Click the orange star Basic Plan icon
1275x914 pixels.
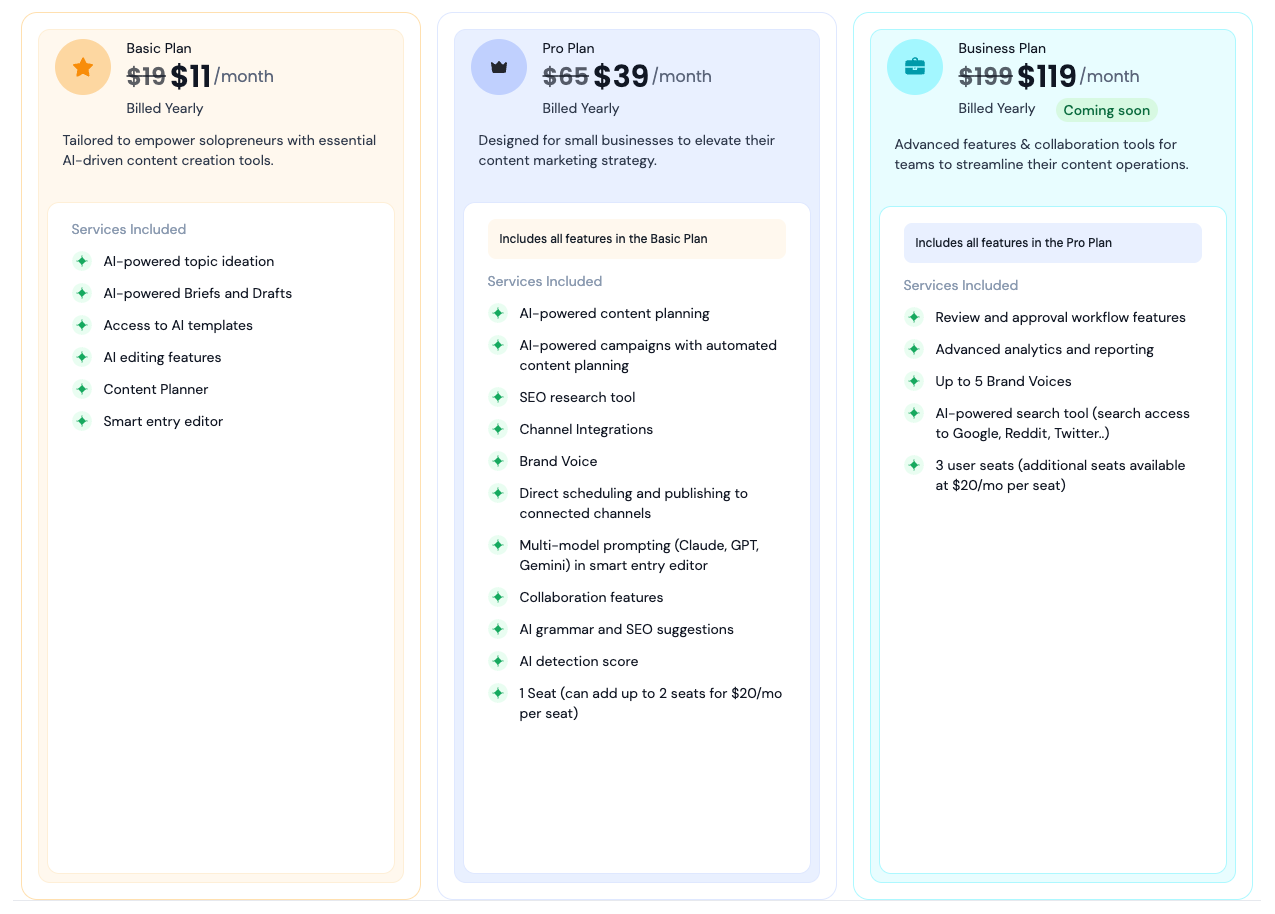point(83,67)
